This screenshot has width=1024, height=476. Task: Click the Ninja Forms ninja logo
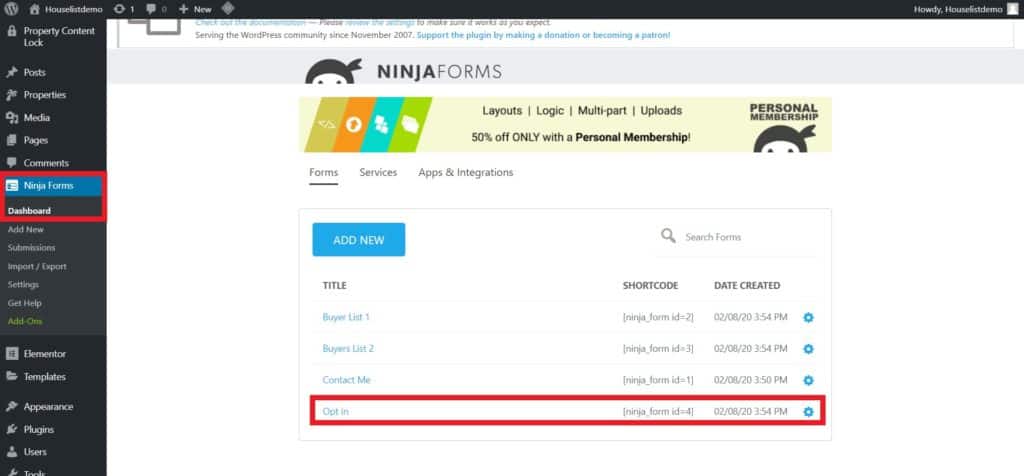point(334,71)
